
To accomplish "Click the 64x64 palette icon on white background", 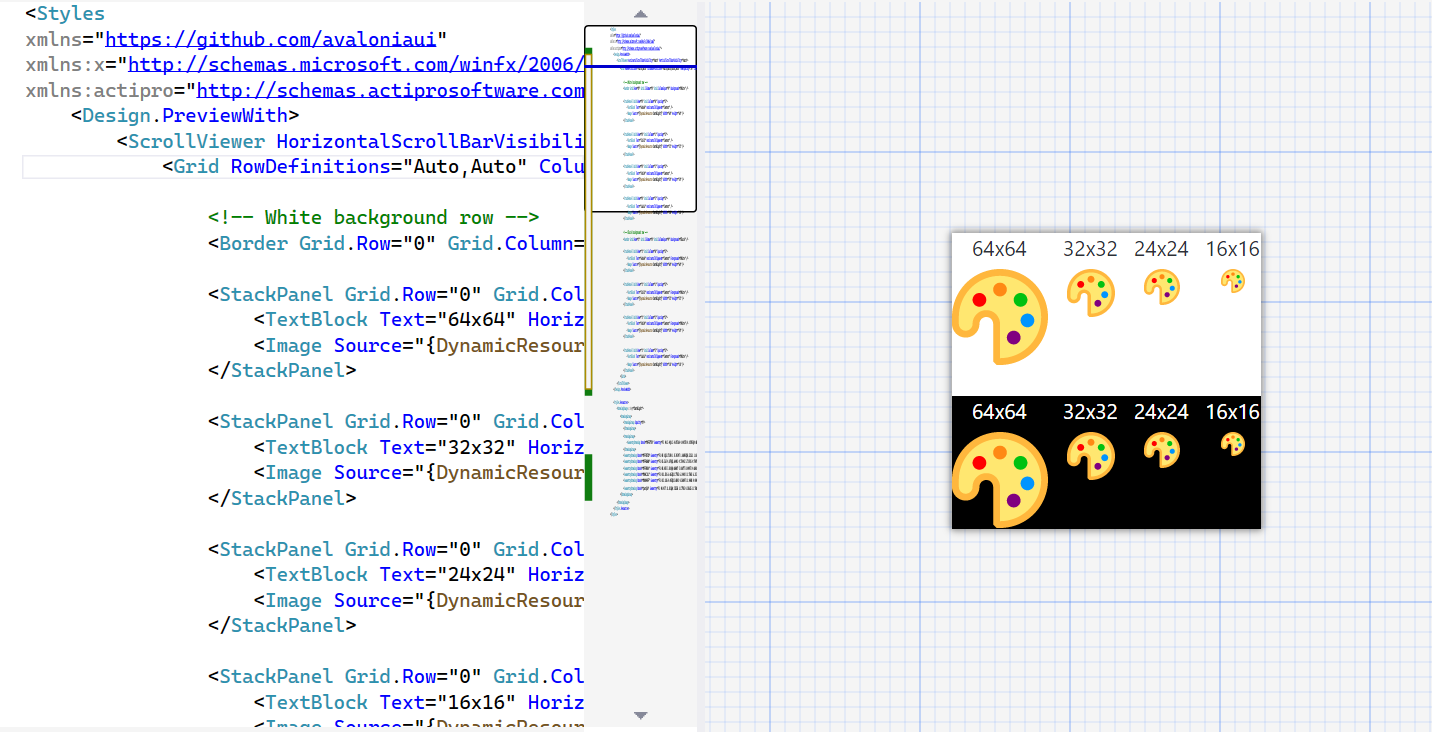I will 999,317.
